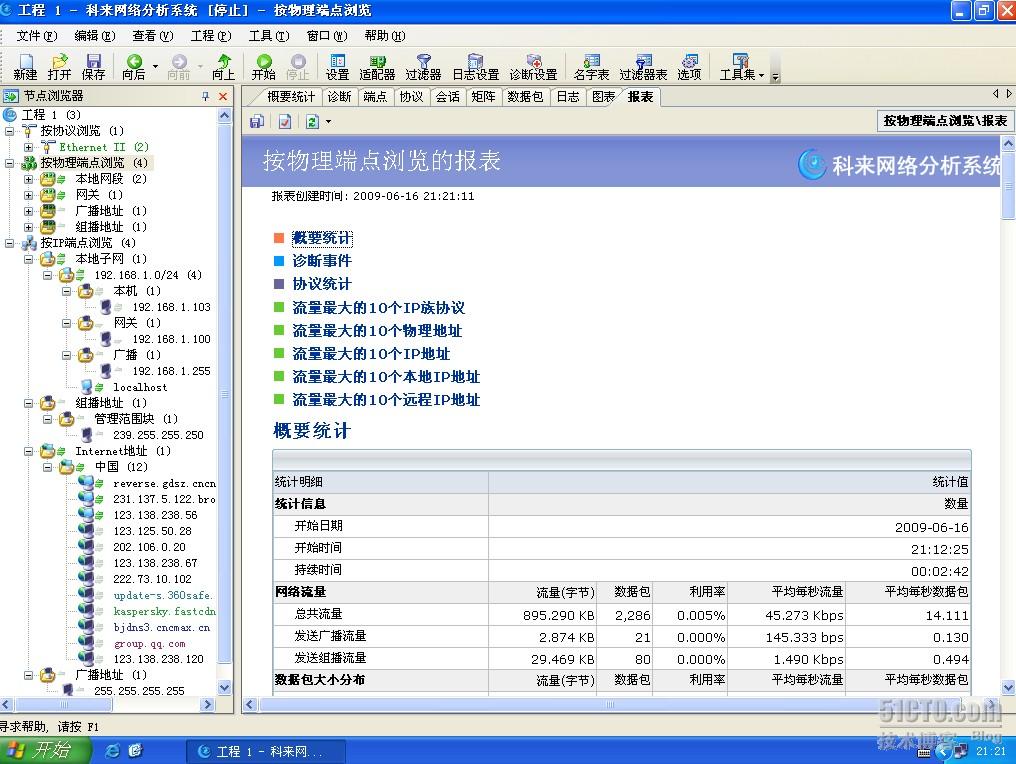Follow the 诊断事件 report link
The image size is (1016, 764).
321,260
